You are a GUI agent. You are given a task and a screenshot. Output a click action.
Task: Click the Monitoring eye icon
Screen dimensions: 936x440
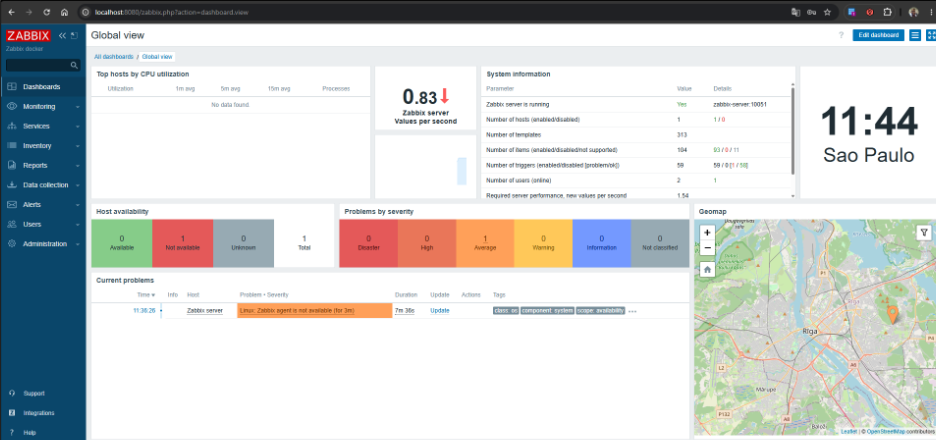coord(11,106)
